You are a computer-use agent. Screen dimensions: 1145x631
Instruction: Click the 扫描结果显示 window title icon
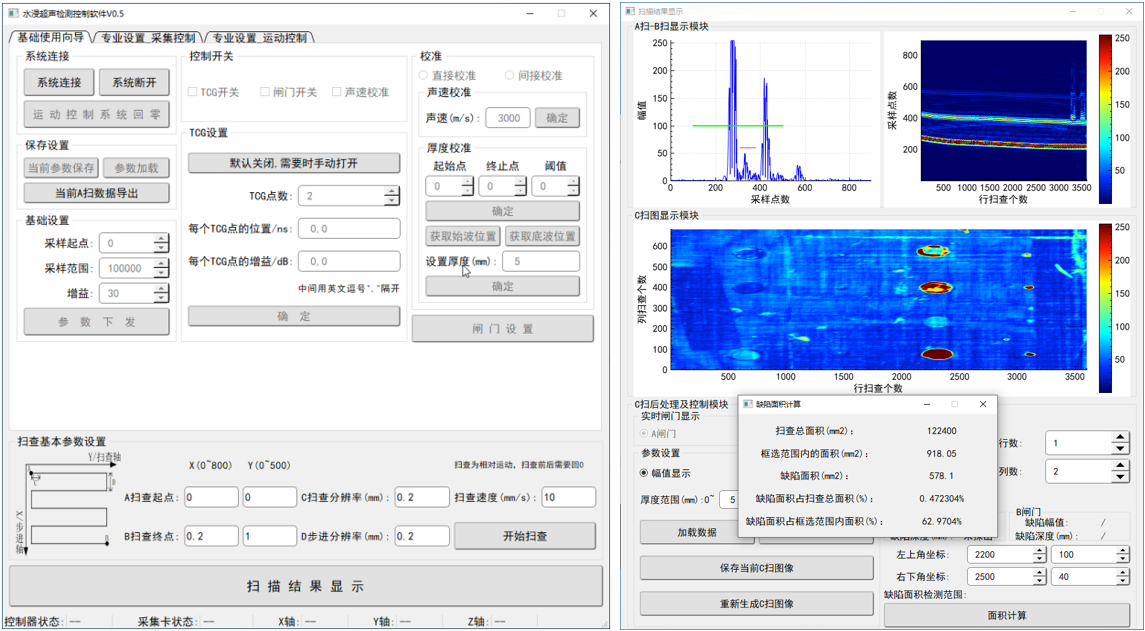(x=630, y=11)
